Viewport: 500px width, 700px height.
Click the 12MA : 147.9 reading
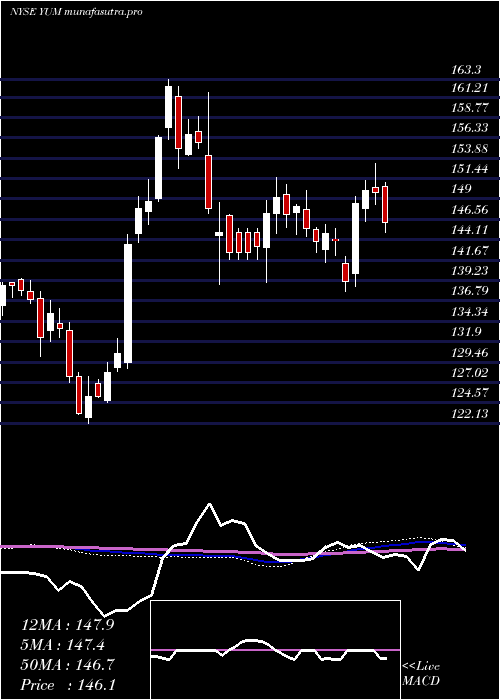68,625
